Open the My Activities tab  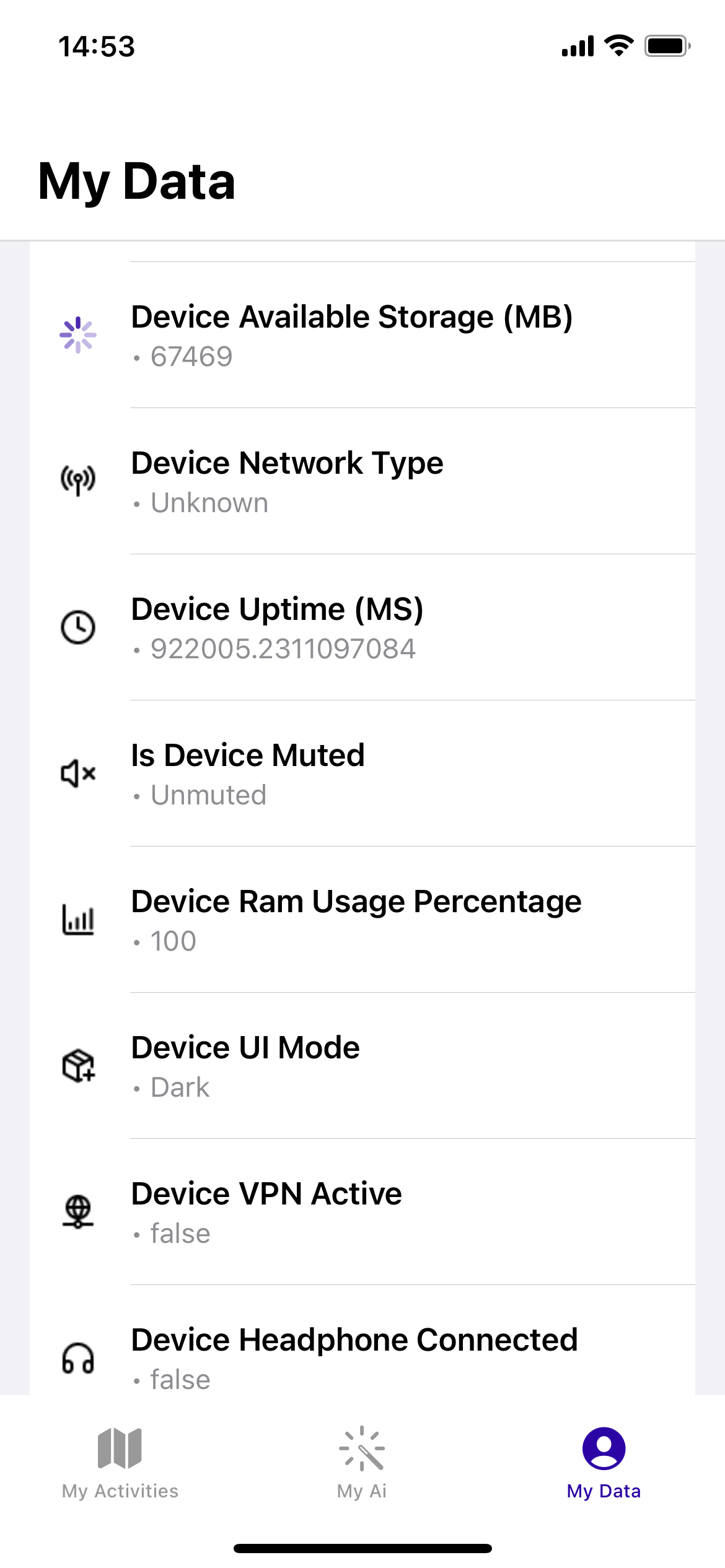tap(120, 1463)
